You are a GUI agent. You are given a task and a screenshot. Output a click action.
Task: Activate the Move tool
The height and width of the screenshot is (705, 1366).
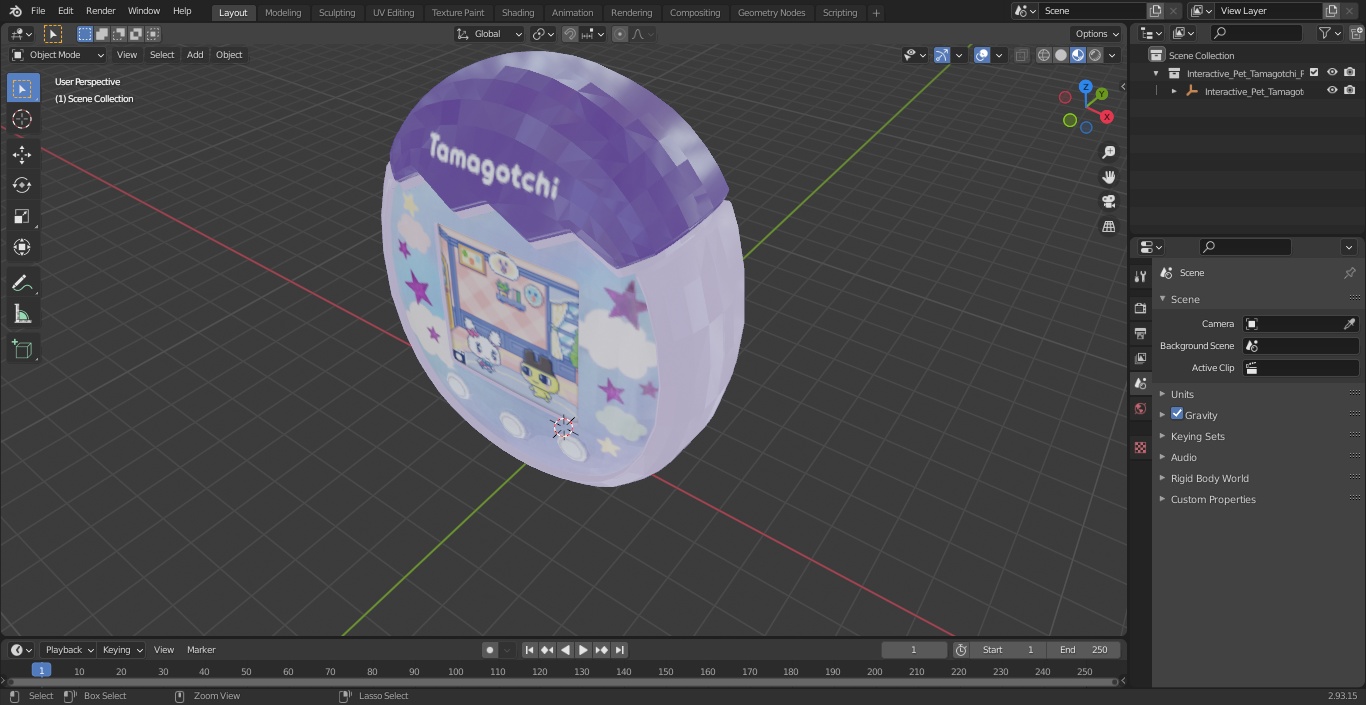click(x=22, y=154)
